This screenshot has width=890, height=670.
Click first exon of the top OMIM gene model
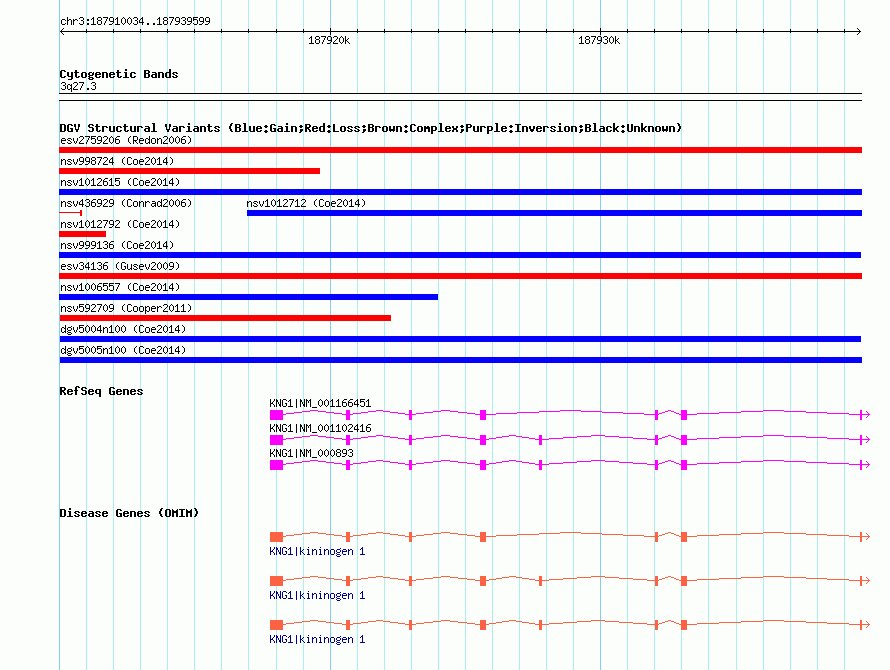(x=276, y=537)
